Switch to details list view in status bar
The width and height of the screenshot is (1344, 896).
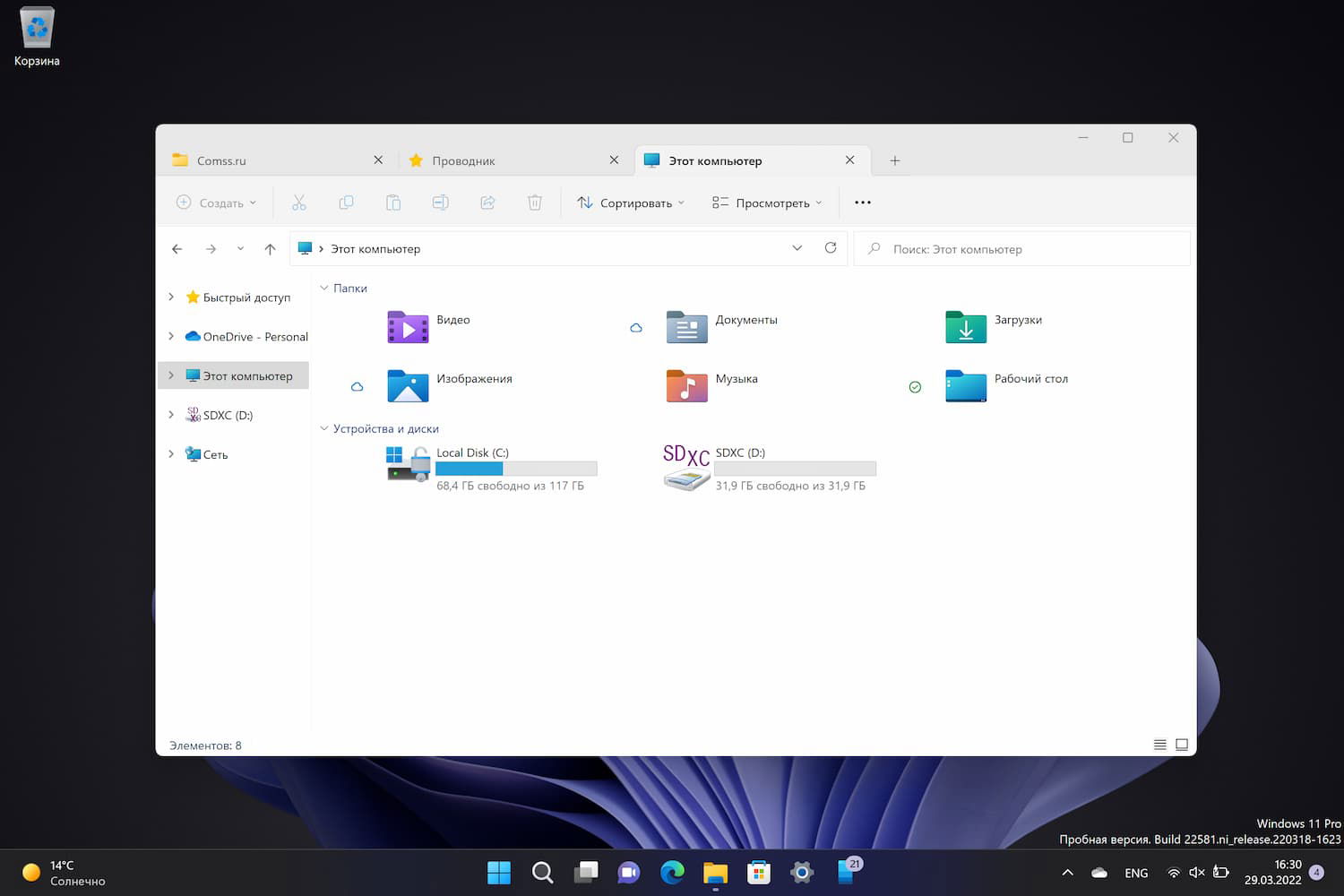click(x=1159, y=745)
